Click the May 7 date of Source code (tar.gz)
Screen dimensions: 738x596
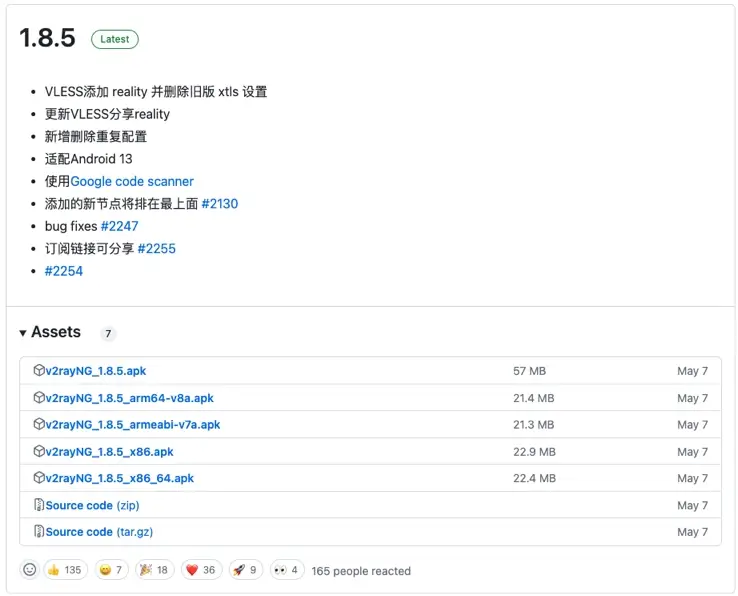pos(692,532)
